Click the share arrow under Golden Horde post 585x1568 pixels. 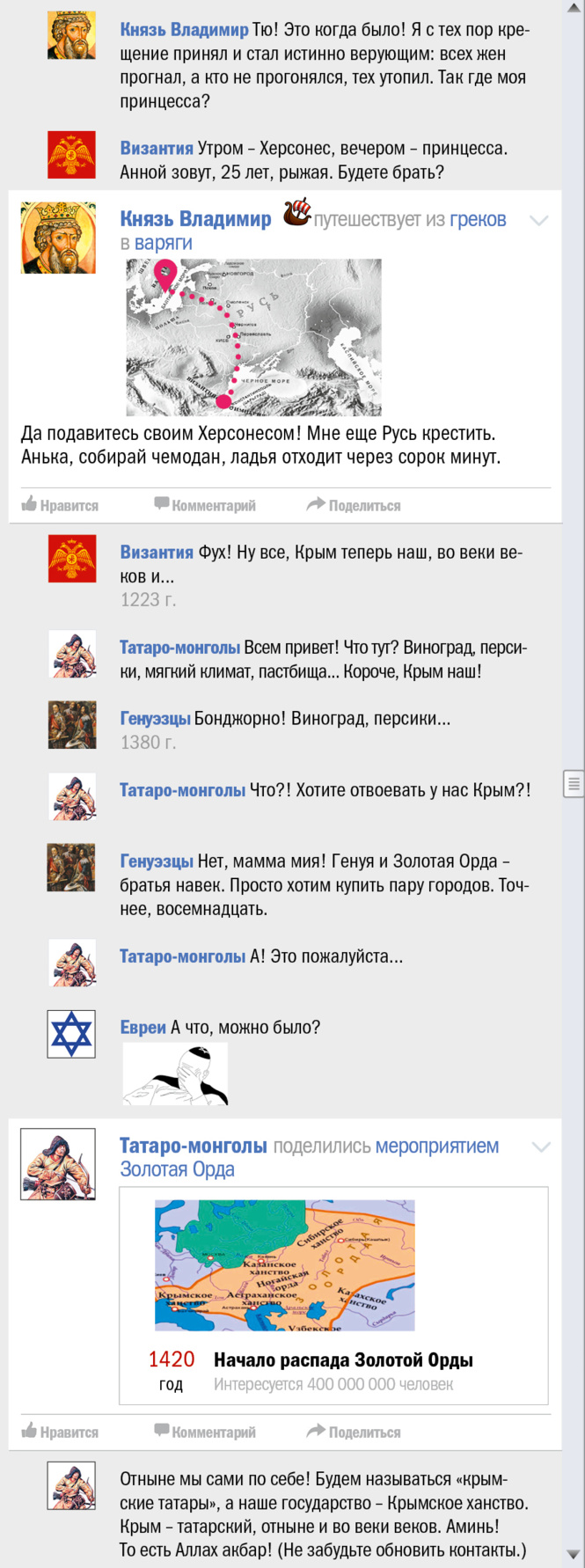pyautogui.click(x=316, y=1431)
